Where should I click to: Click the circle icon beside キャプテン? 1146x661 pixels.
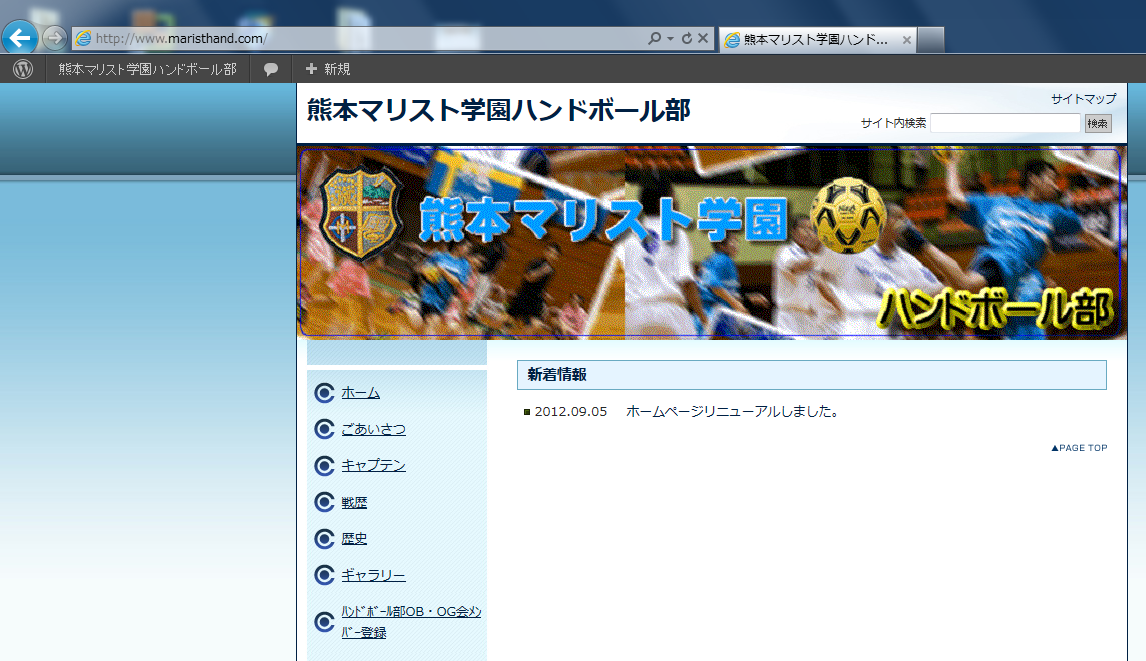325,466
